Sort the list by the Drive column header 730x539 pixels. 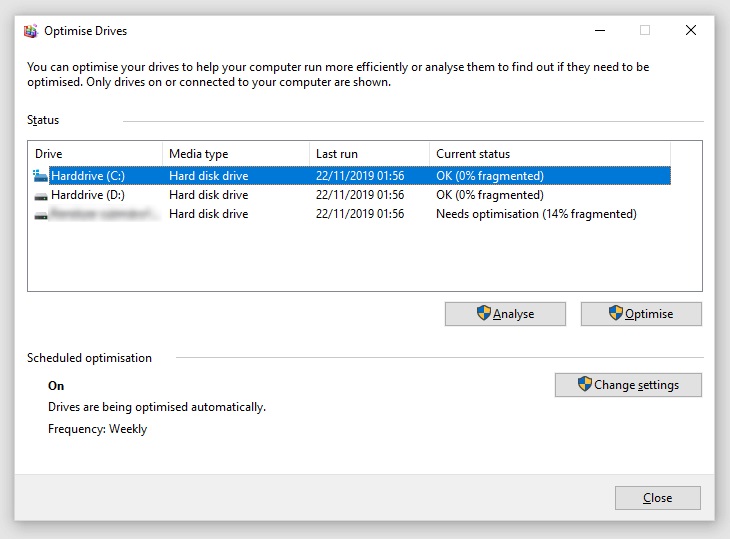click(95, 154)
